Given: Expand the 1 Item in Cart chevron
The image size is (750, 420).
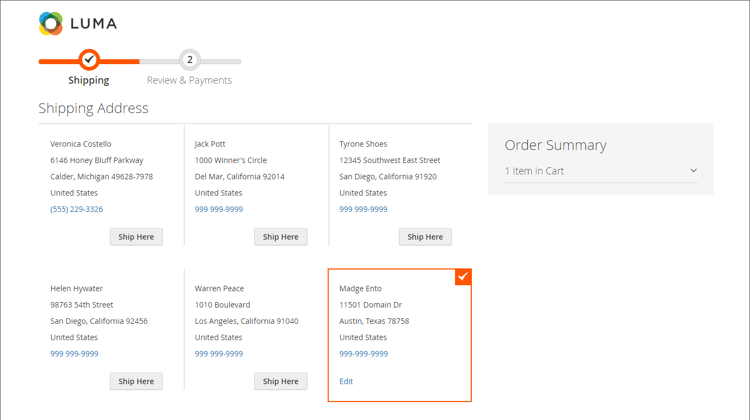Looking at the screenshot, I should pyautogui.click(x=694, y=171).
